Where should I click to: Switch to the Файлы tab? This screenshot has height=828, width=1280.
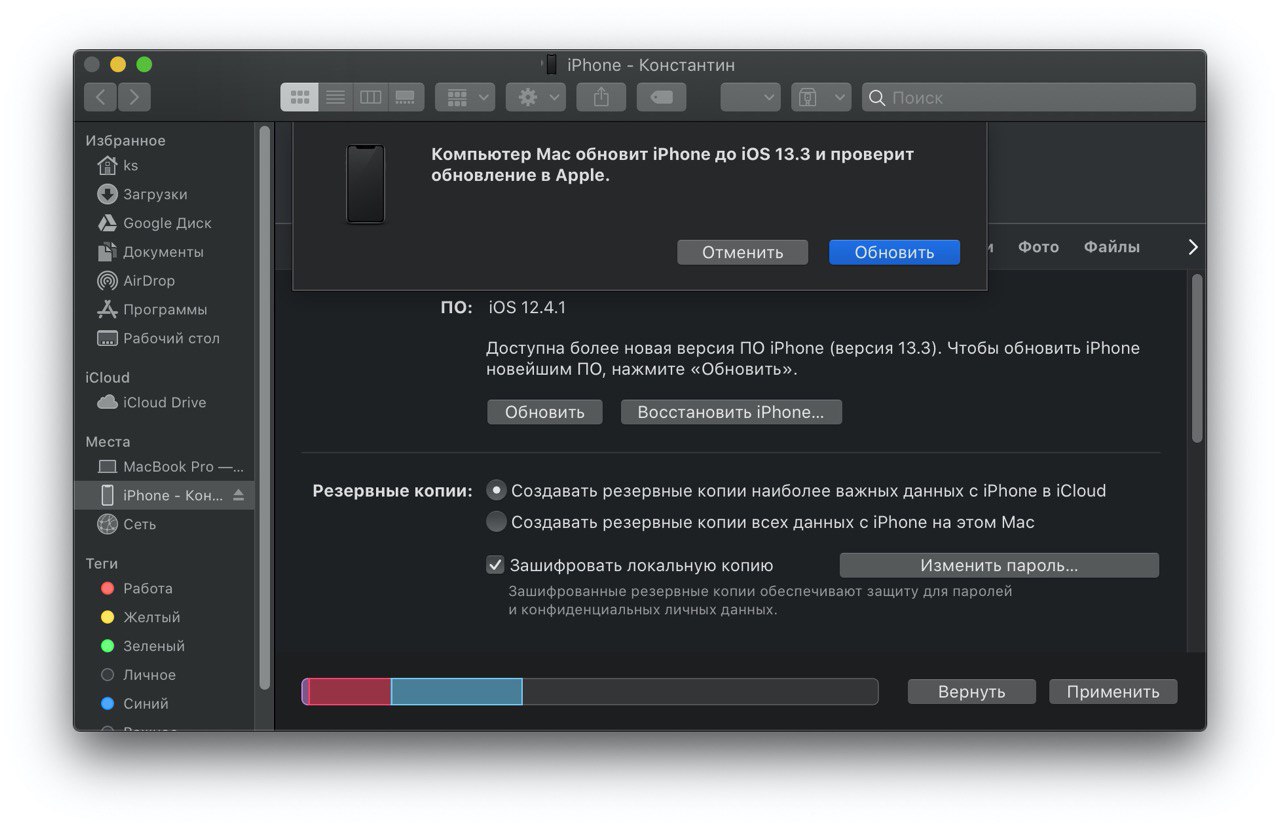(x=1111, y=247)
